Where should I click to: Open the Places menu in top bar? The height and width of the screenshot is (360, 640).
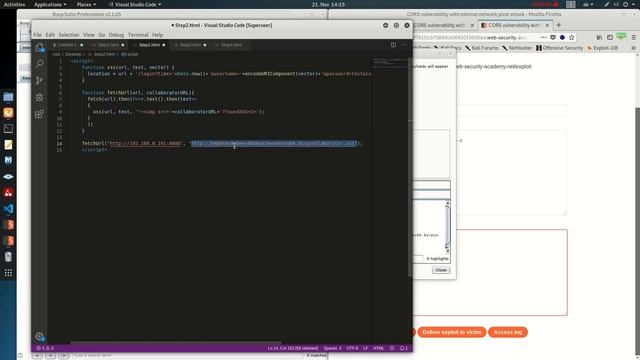[86, 4]
